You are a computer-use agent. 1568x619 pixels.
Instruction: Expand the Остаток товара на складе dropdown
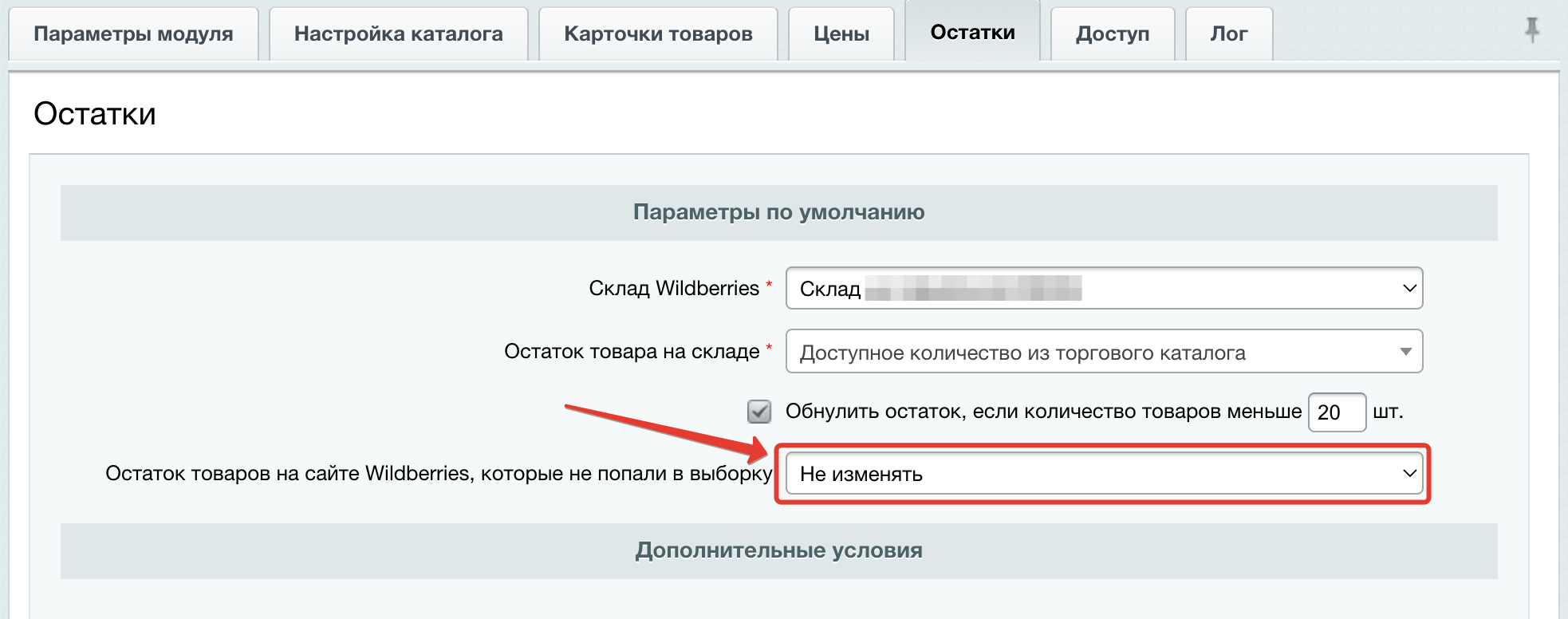coord(1104,352)
